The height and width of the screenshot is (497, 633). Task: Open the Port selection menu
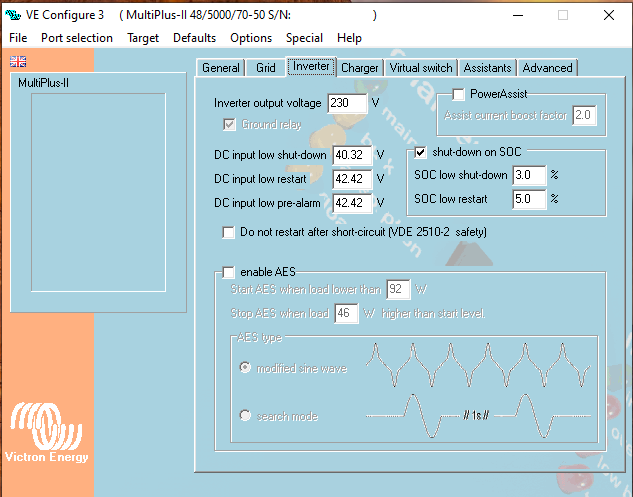pos(77,38)
